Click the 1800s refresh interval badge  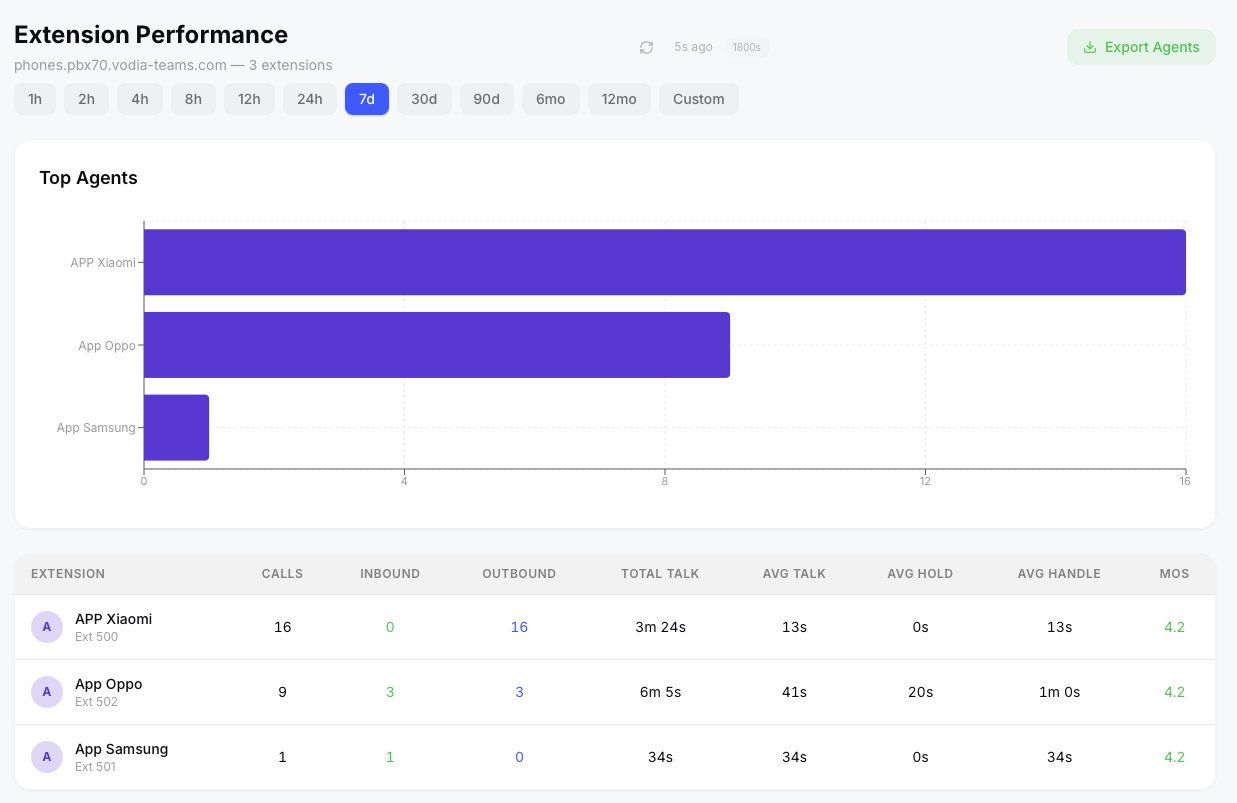click(746, 47)
